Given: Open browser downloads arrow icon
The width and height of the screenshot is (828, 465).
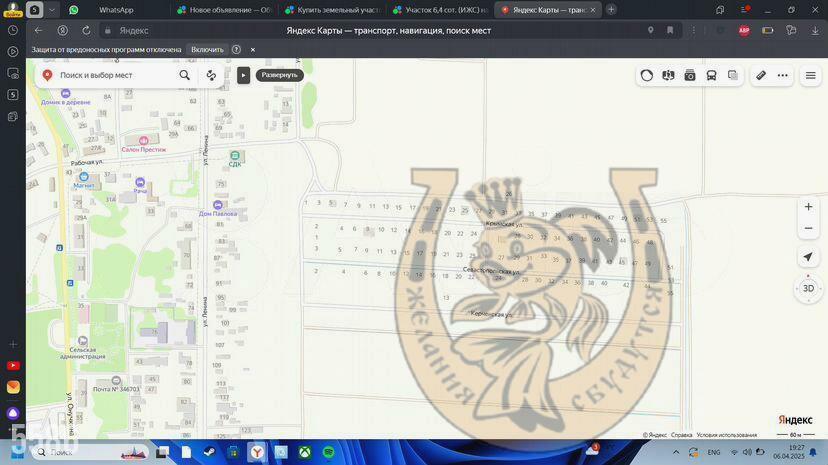Looking at the screenshot, I should tap(815, 31).
